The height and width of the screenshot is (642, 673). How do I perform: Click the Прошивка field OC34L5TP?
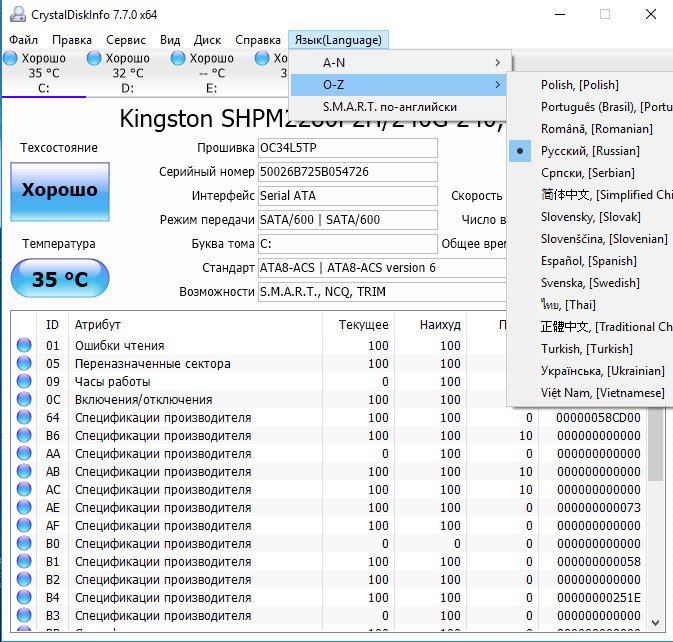pos(348,148)
